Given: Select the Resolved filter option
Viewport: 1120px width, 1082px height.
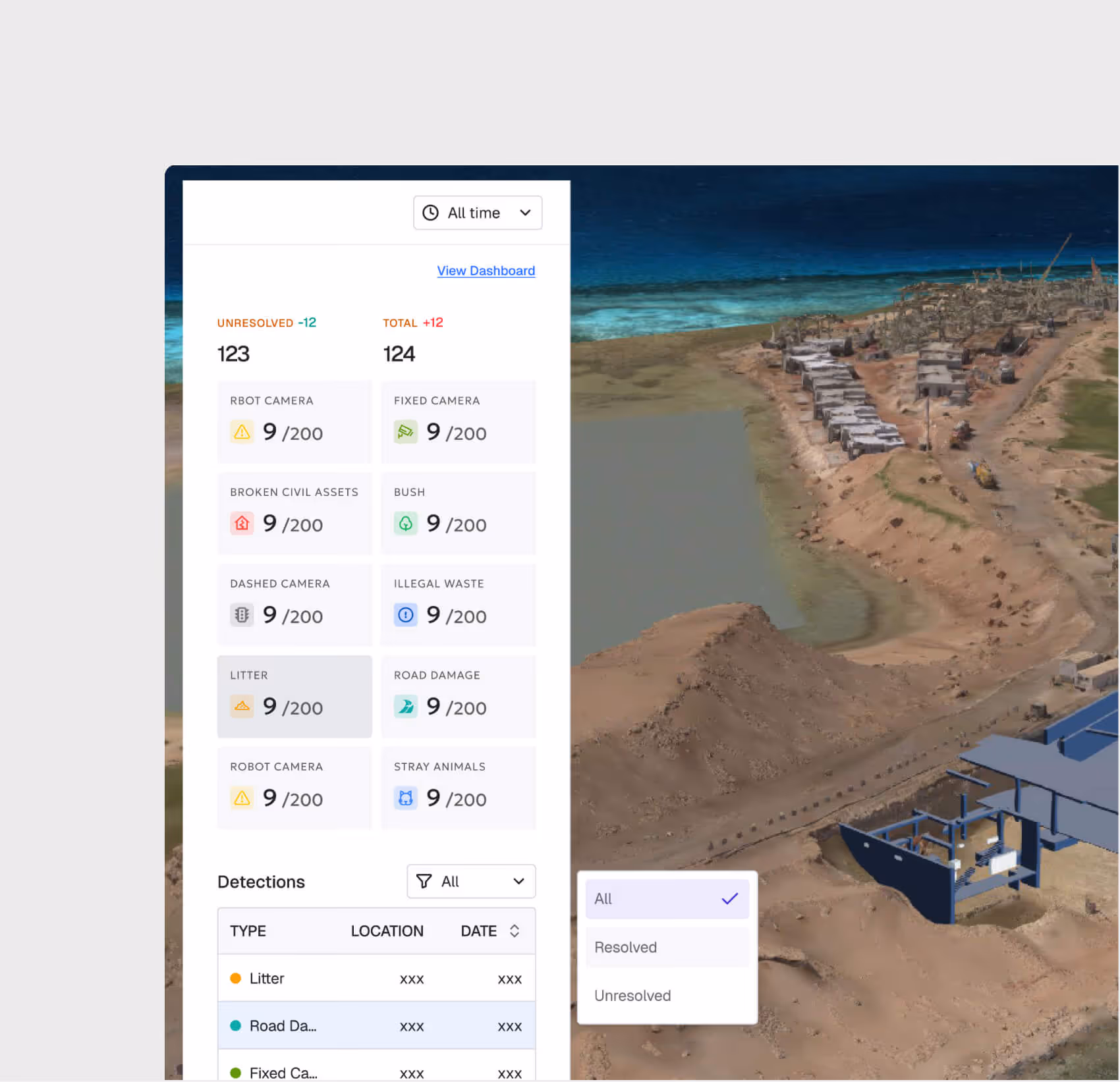Looking at the screenshot, I should click(x=667, y=947).
